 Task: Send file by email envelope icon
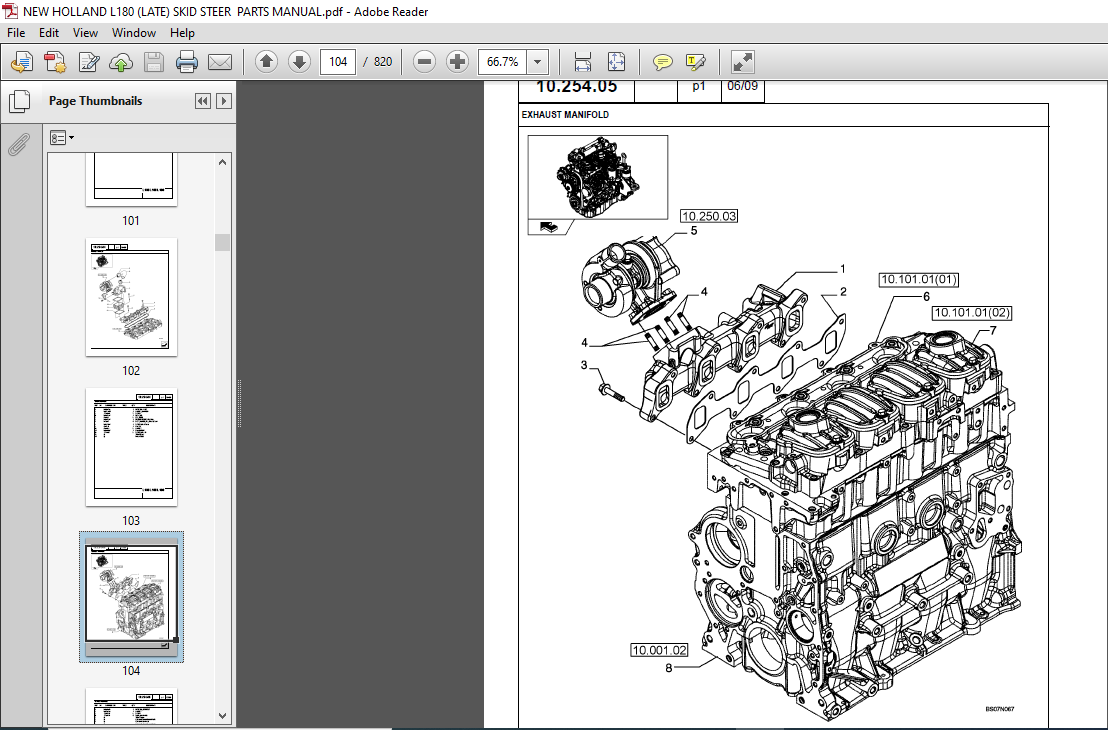coord(220,62)
